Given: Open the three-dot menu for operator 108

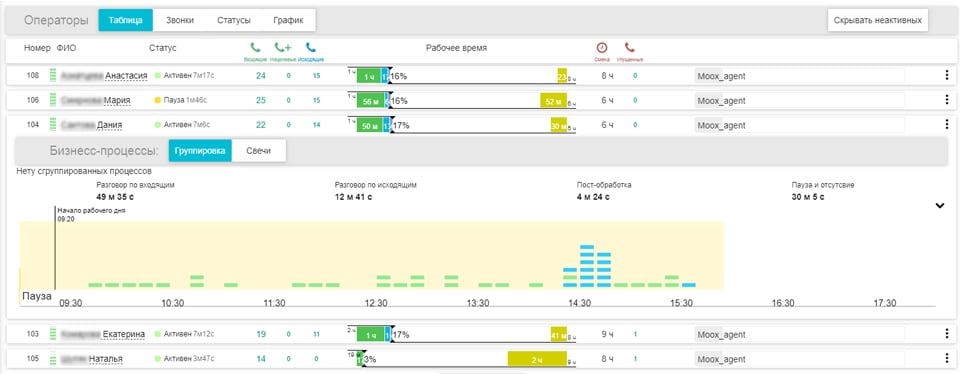Looking at the screenshot, I should coord(947,75).
